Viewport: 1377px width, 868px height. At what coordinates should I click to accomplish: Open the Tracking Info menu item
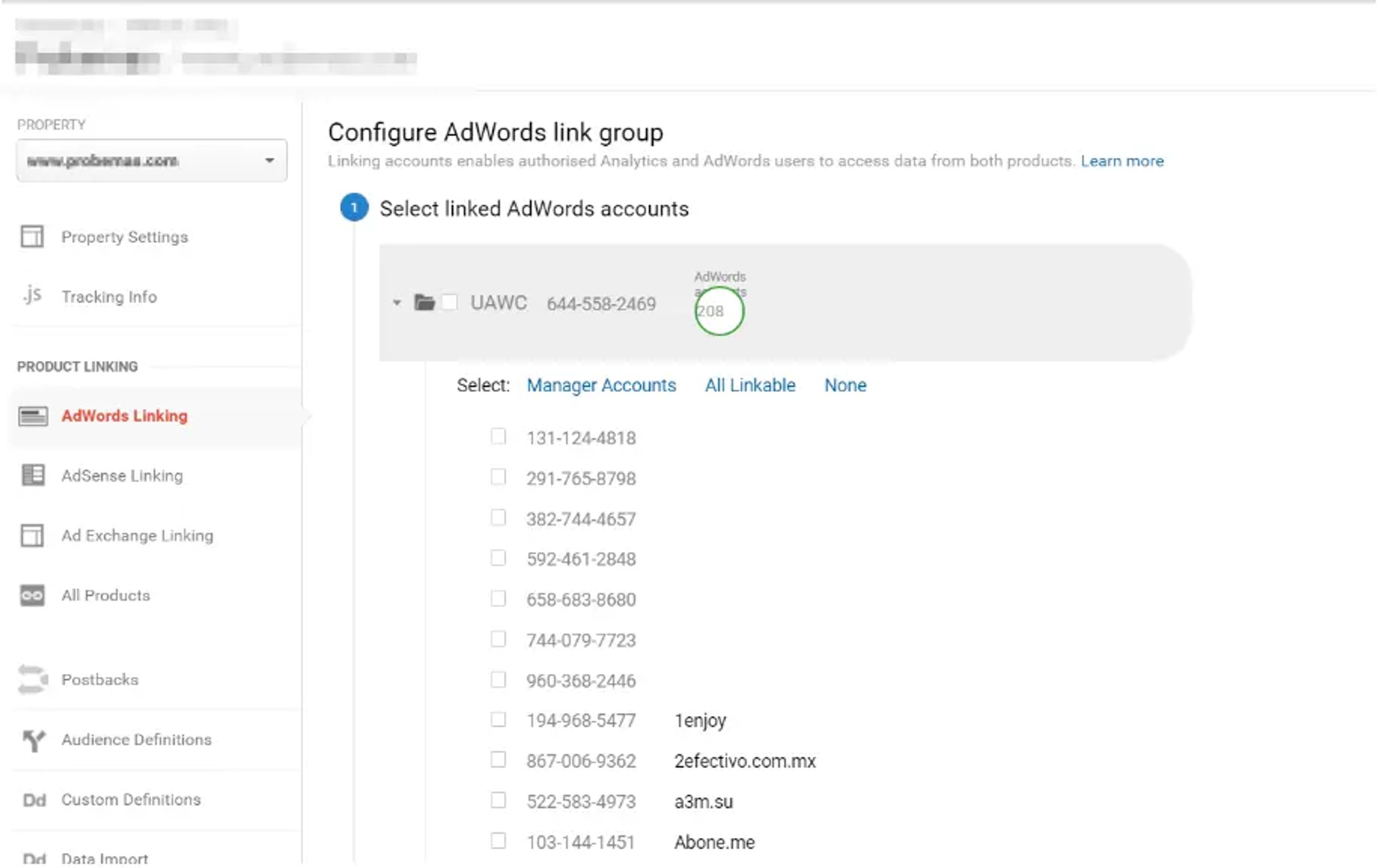(x=109, y=296)
